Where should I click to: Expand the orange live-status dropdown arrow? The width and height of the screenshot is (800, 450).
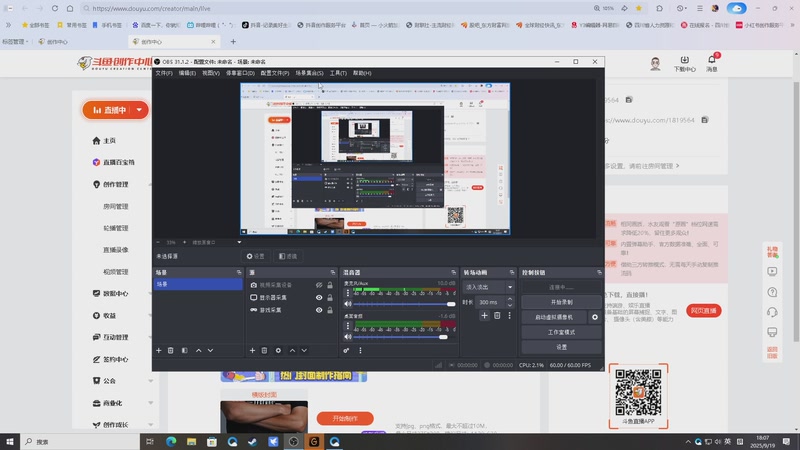click(139, 110)
